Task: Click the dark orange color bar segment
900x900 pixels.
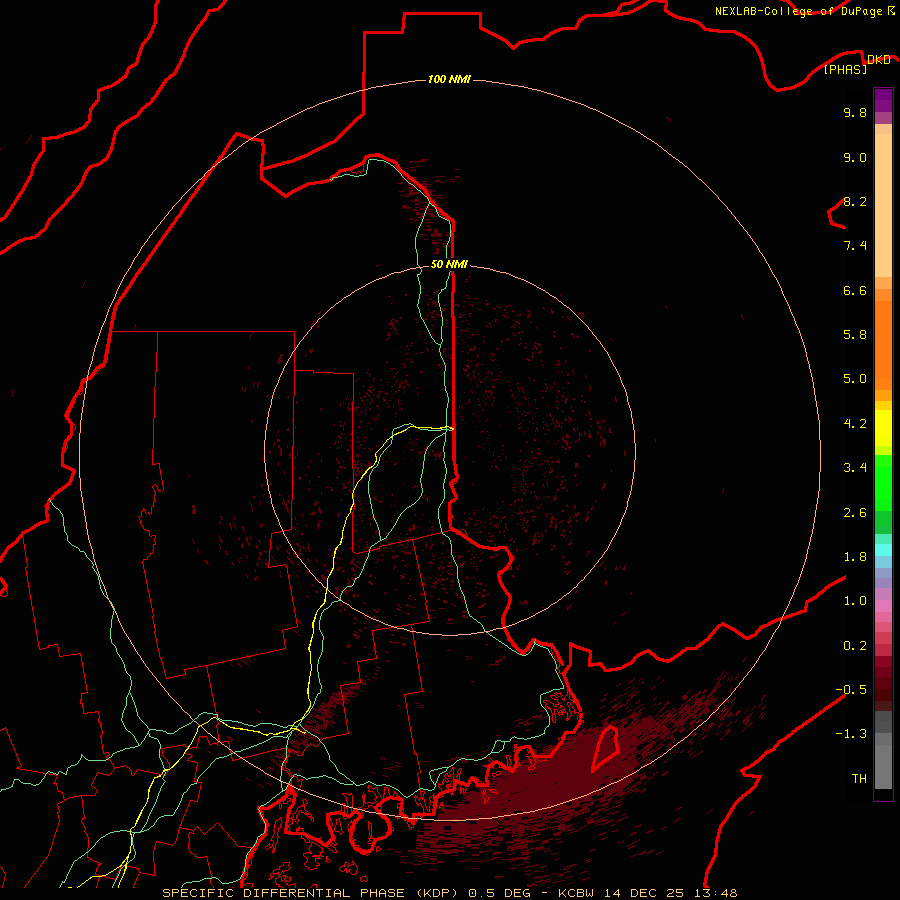Action: [x=883, y=346]
